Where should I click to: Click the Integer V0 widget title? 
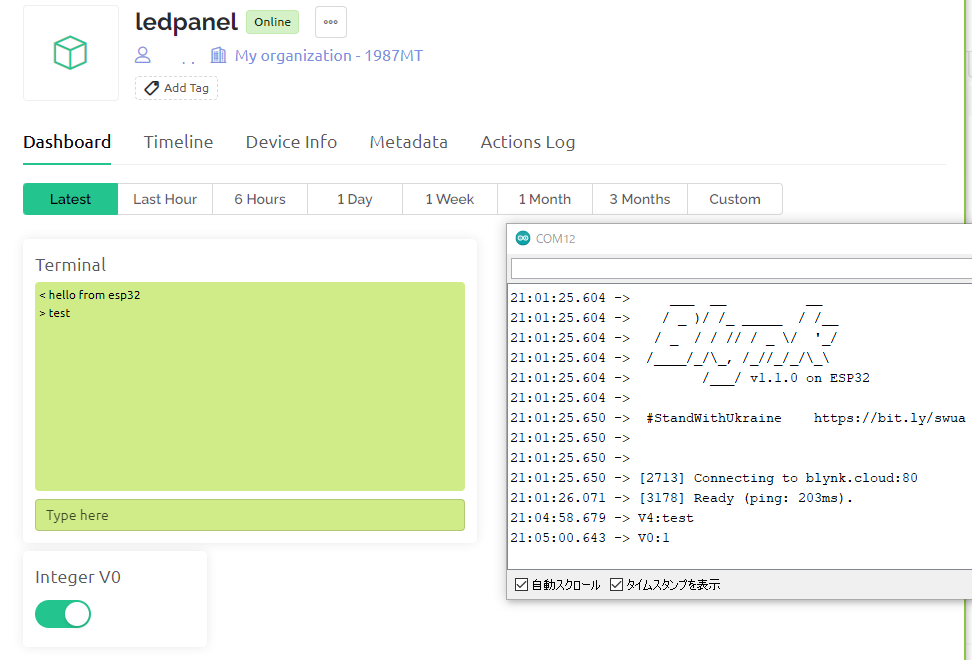point(78,577)
